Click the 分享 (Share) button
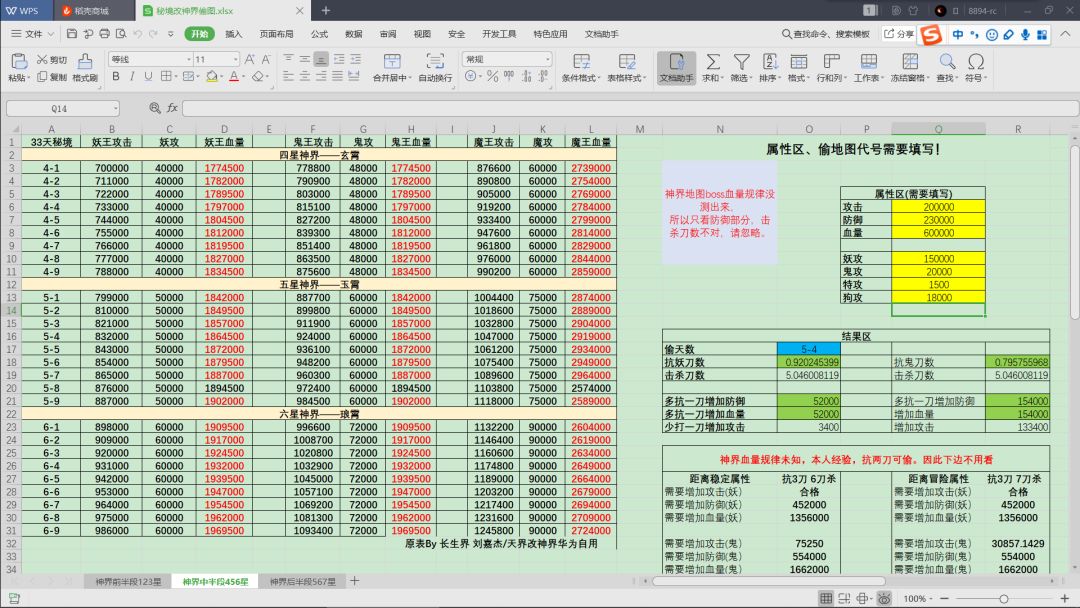Viewport: 1080px width, 608px height. [x=900, y=34]
